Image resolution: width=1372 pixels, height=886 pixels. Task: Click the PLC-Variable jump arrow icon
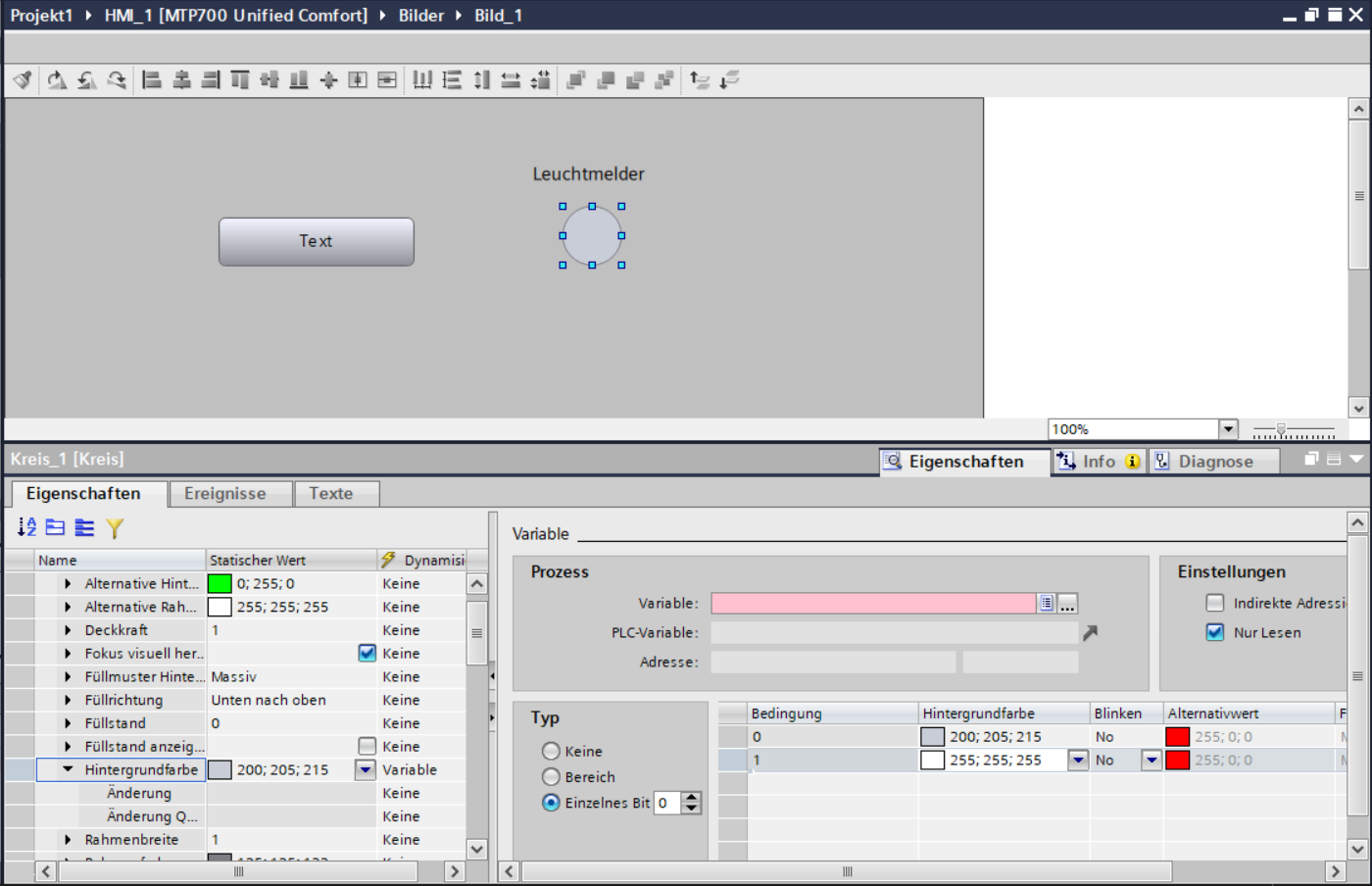coord(1090,633)
